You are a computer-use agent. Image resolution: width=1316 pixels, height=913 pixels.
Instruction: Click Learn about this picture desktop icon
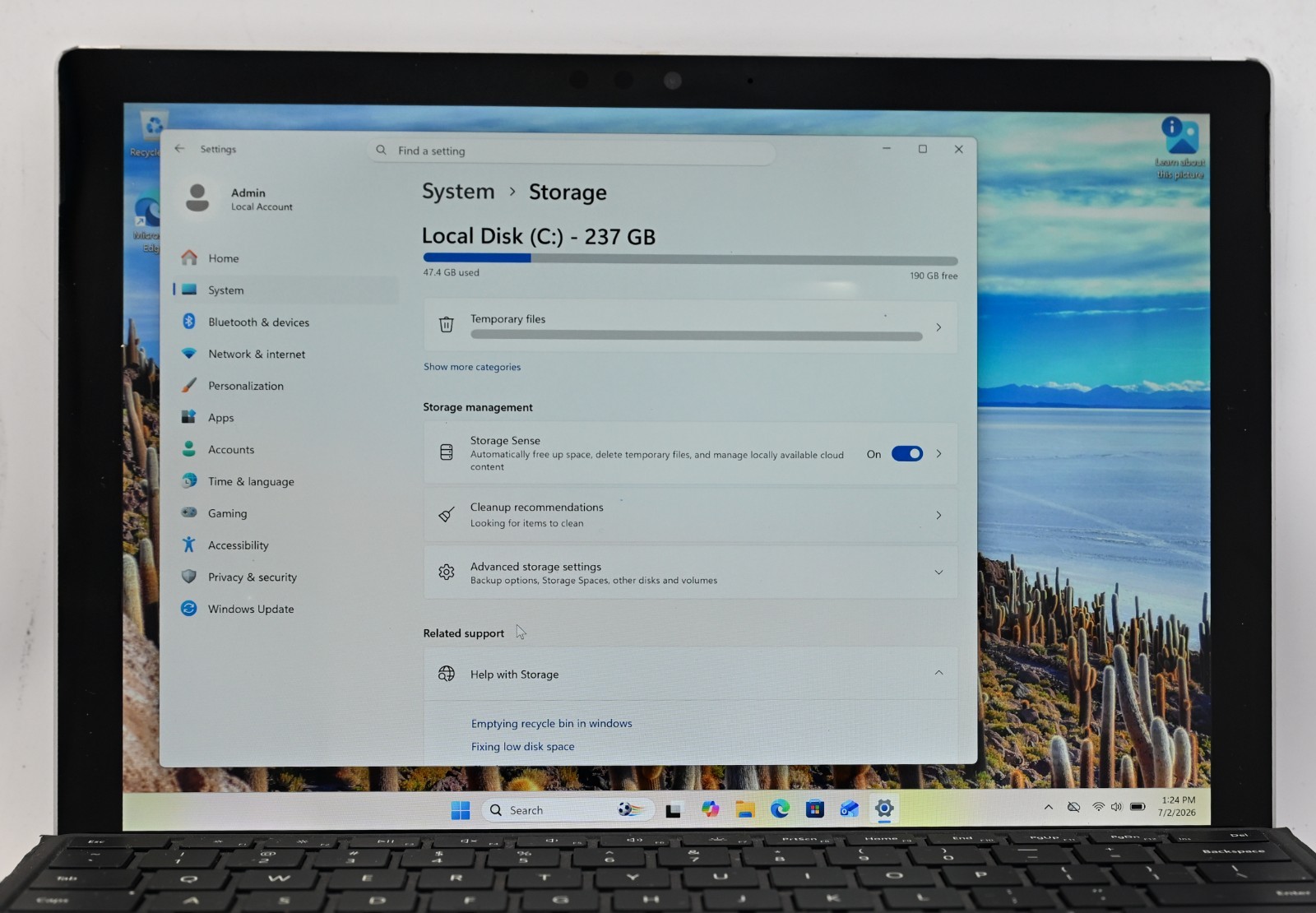[1180, 148]
